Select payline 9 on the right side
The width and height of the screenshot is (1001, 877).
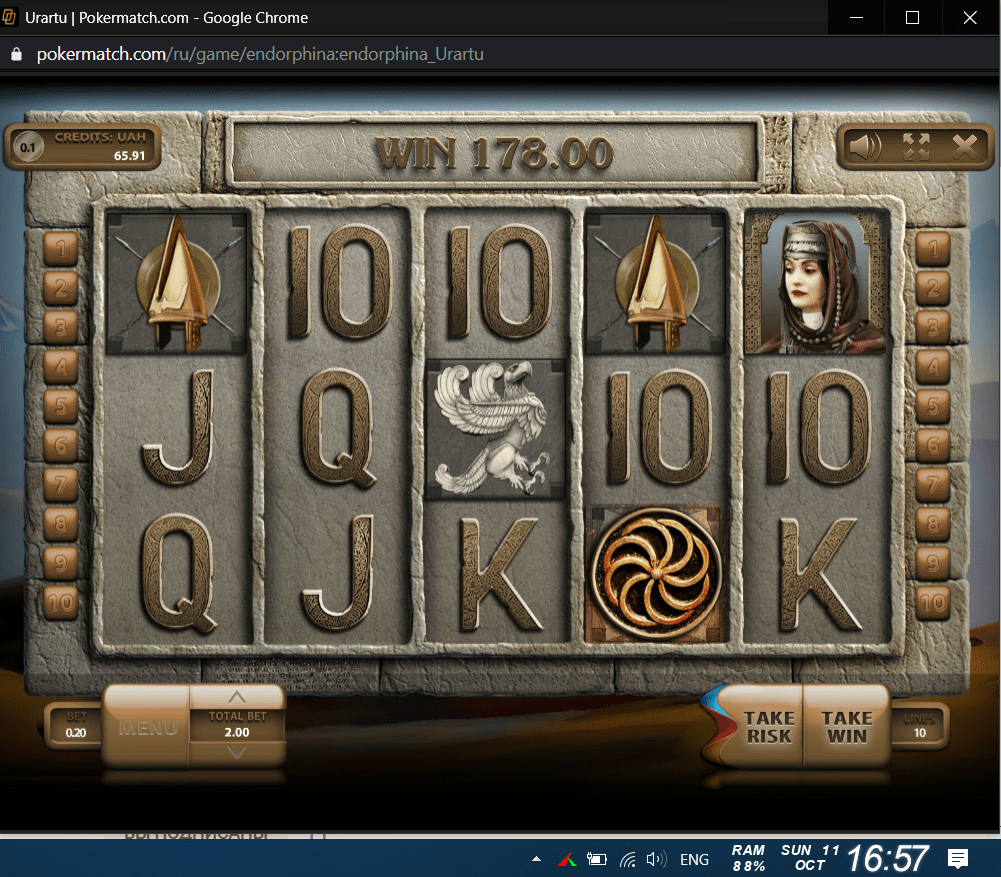coord(933,562)
